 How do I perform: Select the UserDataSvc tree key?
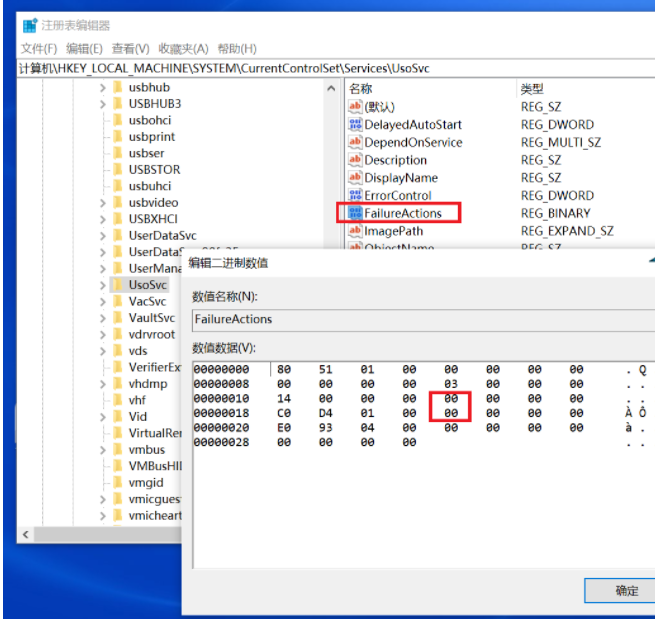[162, 236]
